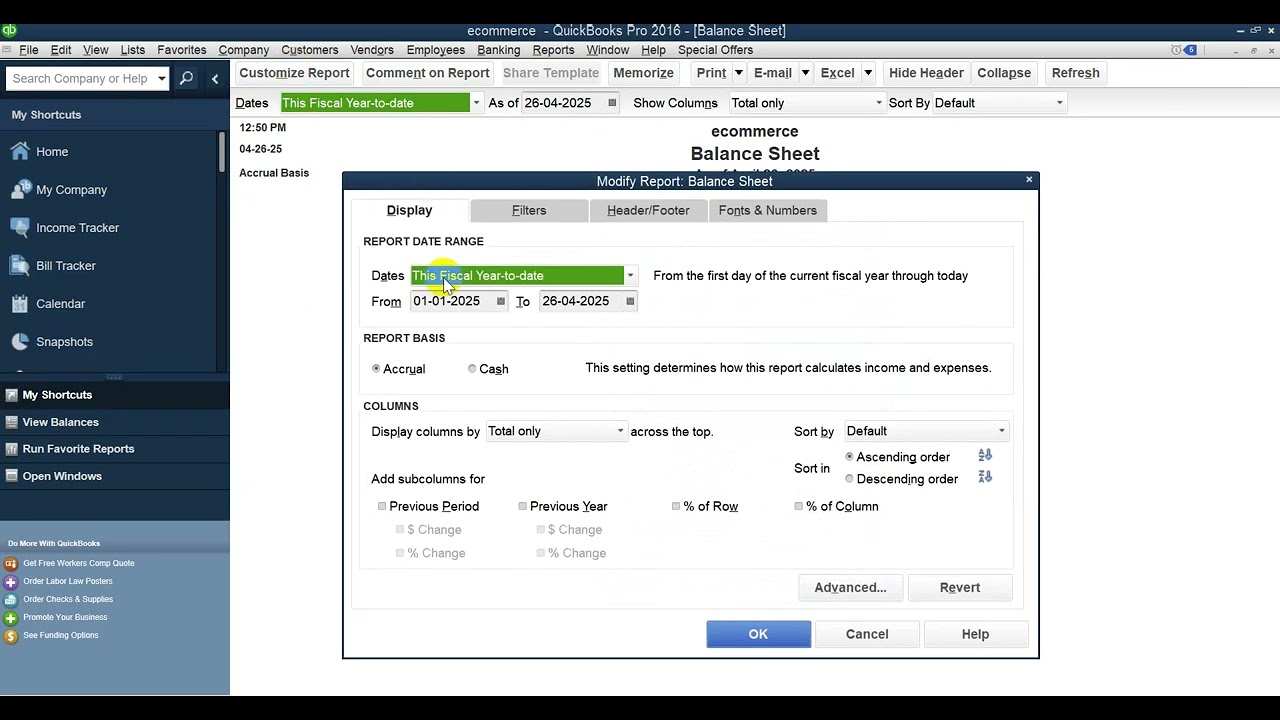1280x720 pixels.
Task: Click the Order Labor Law Posters icon
Action: point(11,582)
